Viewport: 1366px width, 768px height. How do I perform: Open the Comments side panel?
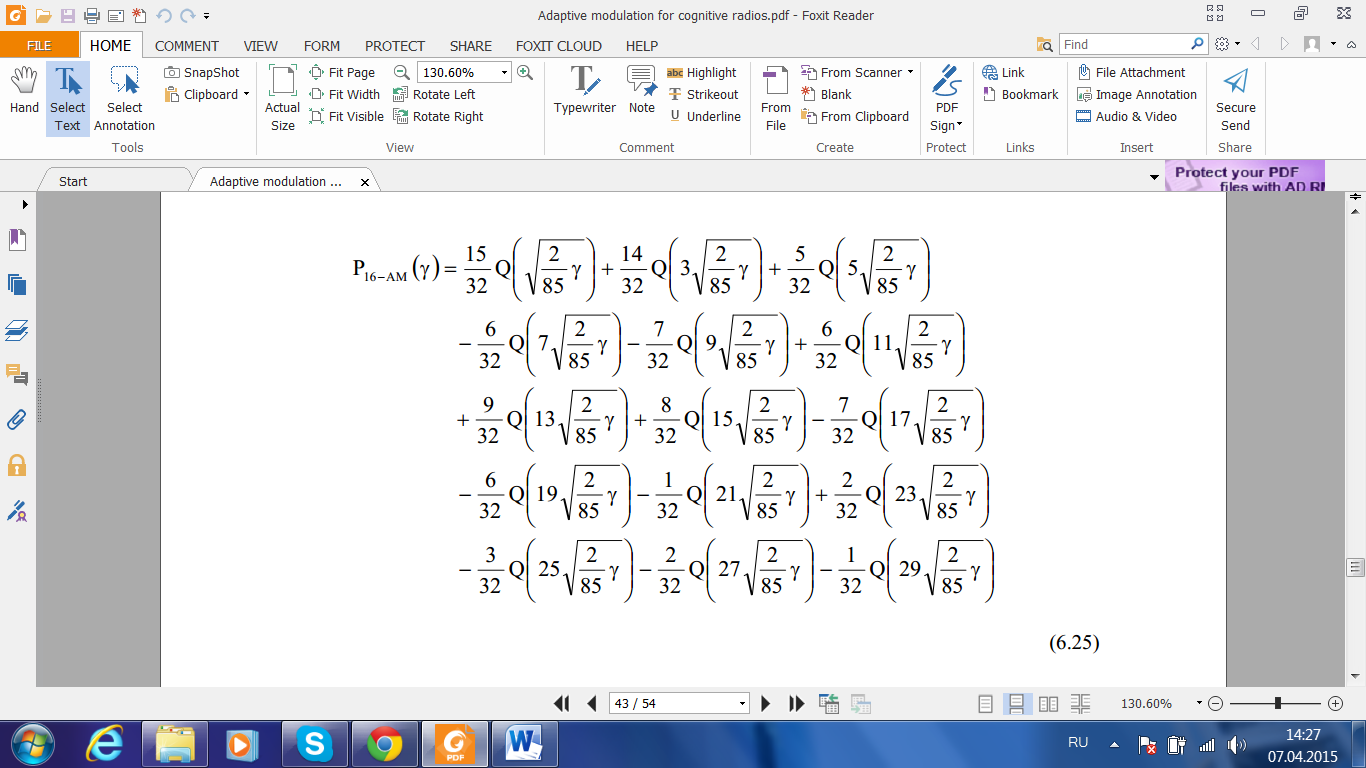[17, 375]
